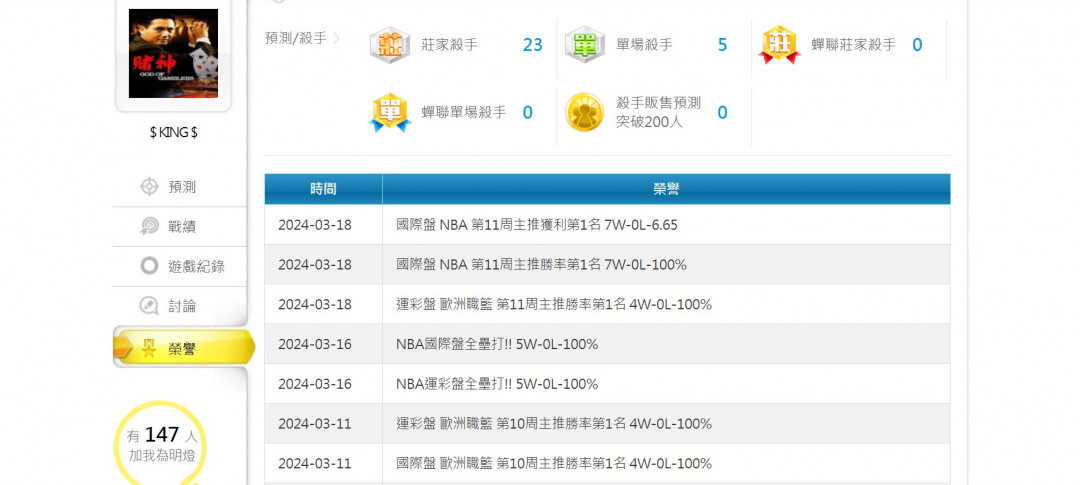The height and width of the screenshot is (485, 1080).
Task: Click the 戰績 sidebar icon
Action: coord(149,227)
